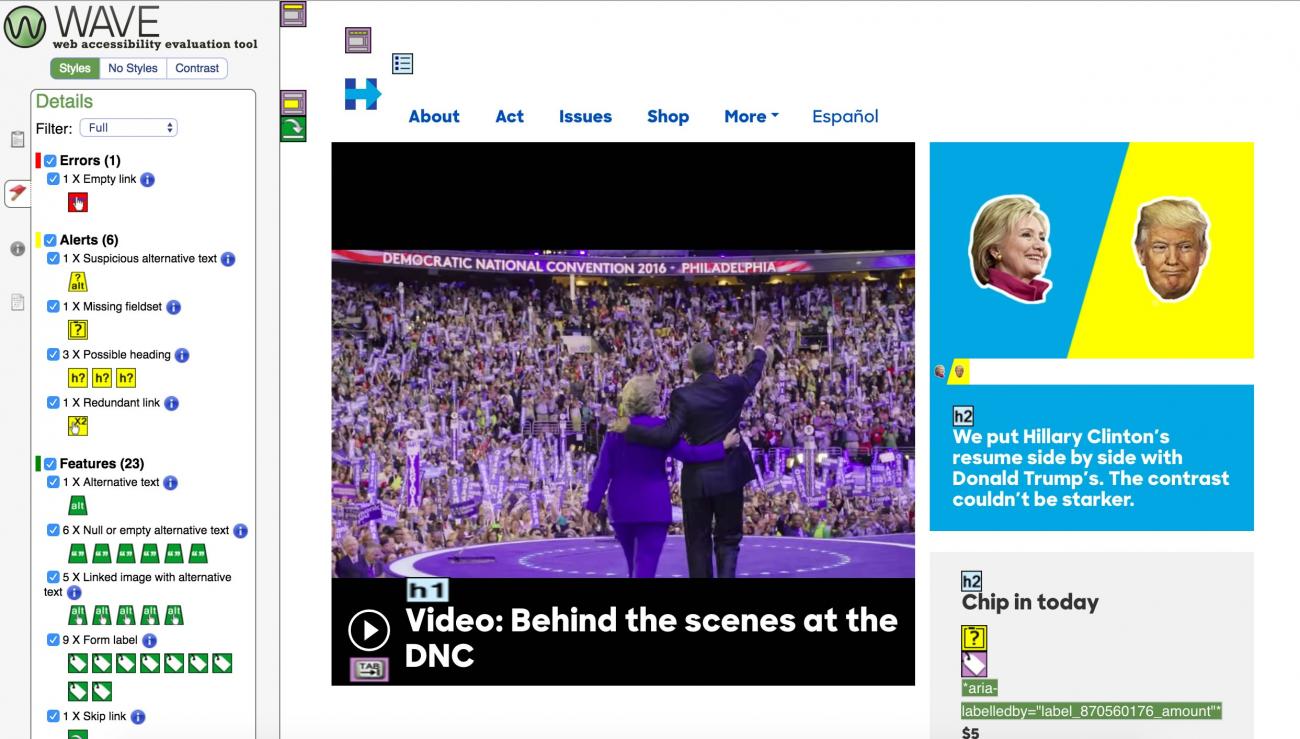Image resolution: width=1300 pixels, height=739 pixels.
Task: Play the Behind the scenes video
Action: (x=369, y=630)
